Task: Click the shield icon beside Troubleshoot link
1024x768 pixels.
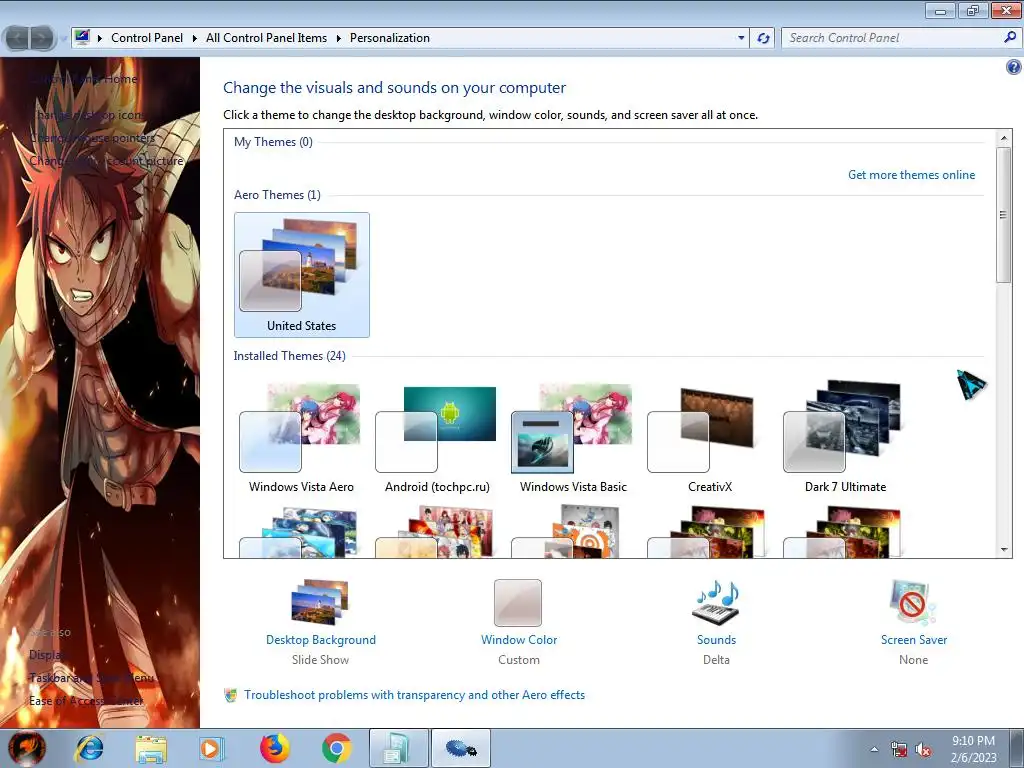Action: click(231, 696)
